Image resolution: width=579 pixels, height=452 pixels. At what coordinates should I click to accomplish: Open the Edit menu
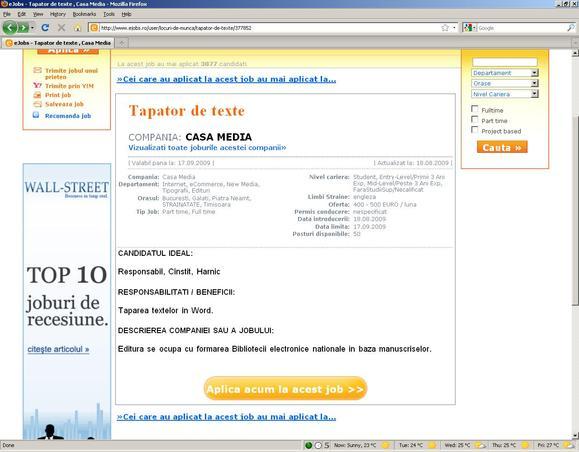[22, 14]
